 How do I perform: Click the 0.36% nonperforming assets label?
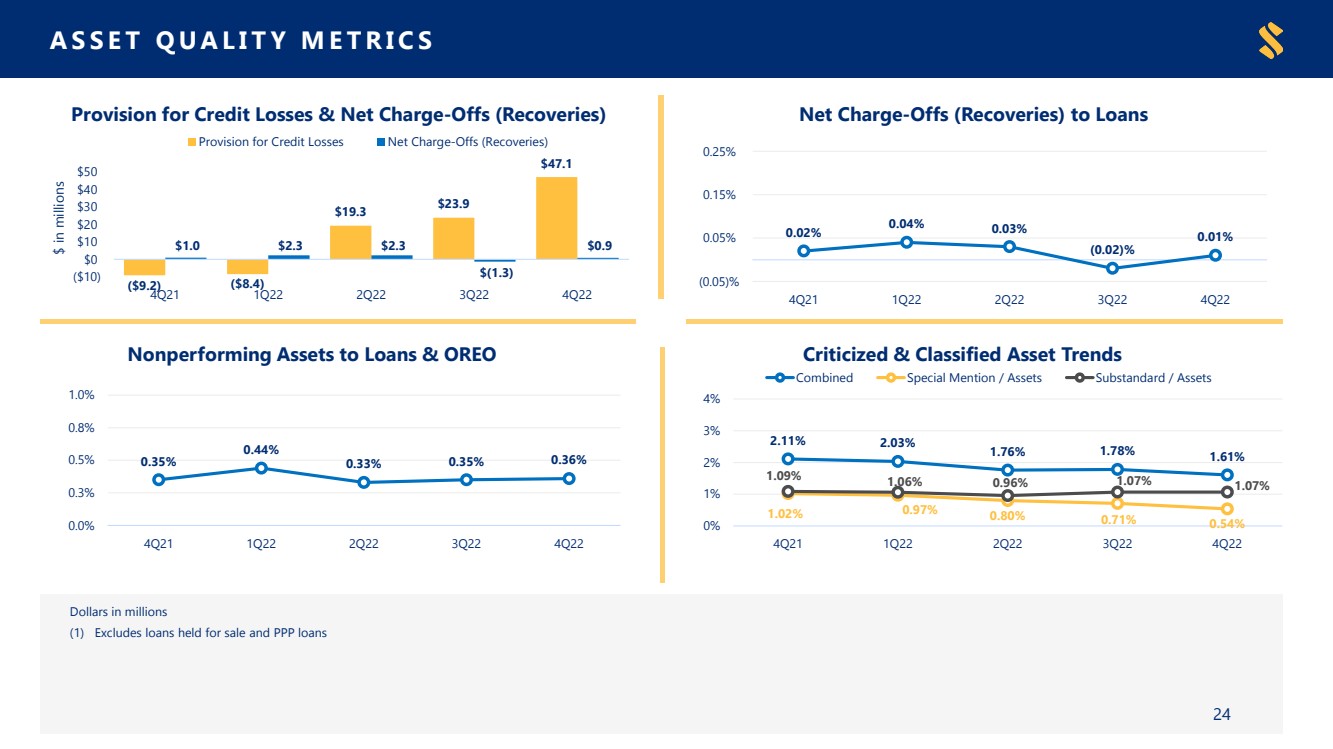[x=568, y=460]
